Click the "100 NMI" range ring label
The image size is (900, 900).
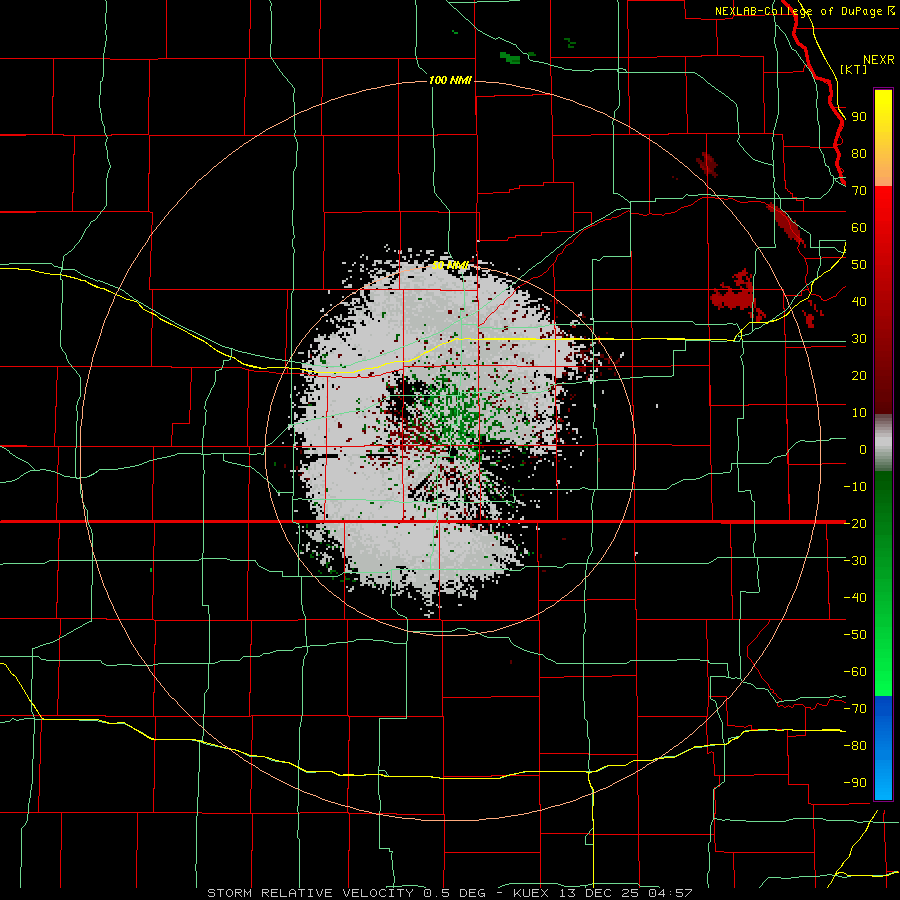[x=450, y=80]
